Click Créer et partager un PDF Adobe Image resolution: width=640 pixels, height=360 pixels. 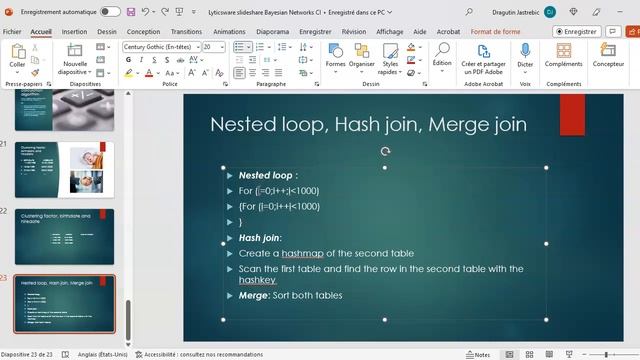(x=483, y=59)
